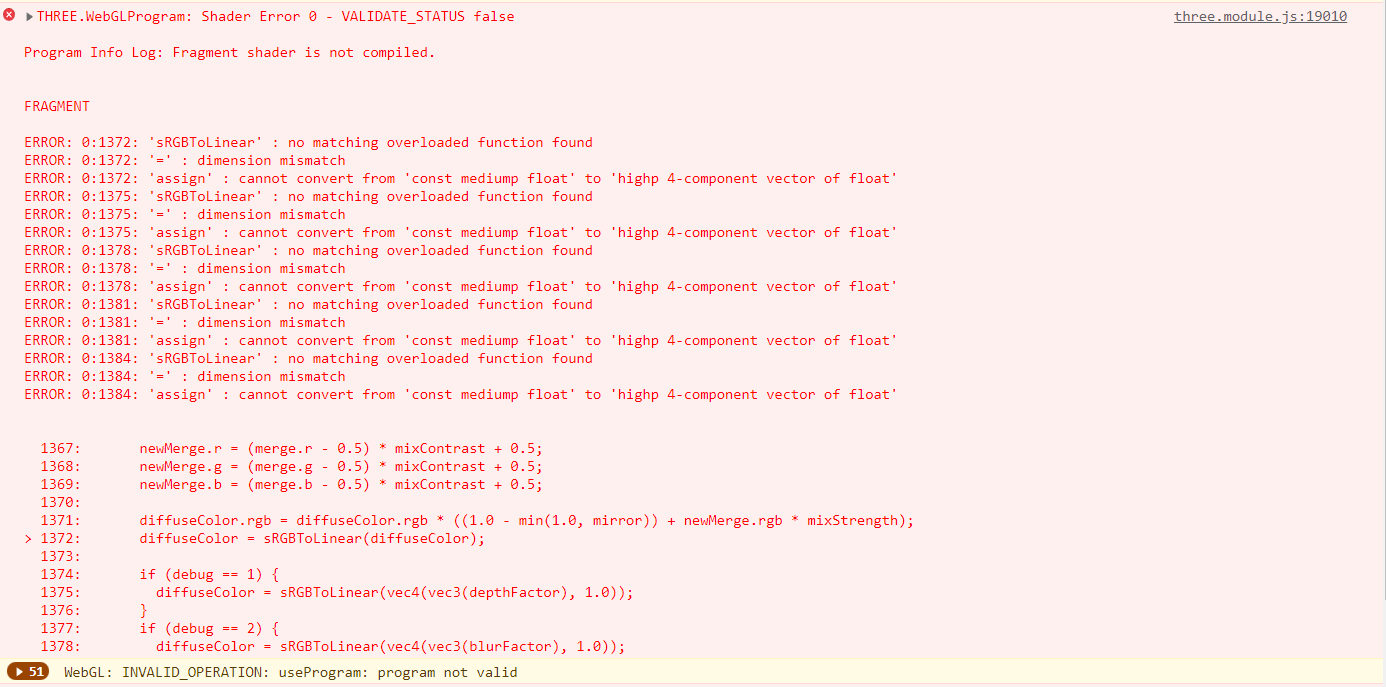Click the 'if (debug == 1)' line
This screenshot has height=687, width=1386.
209,575
